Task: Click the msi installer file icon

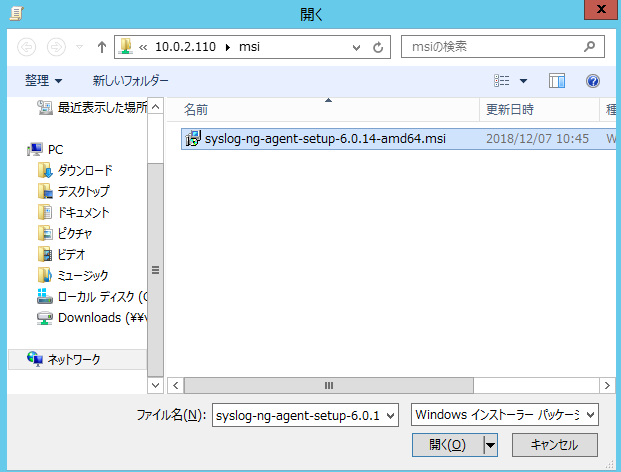Action: click(x=193, y=139)
